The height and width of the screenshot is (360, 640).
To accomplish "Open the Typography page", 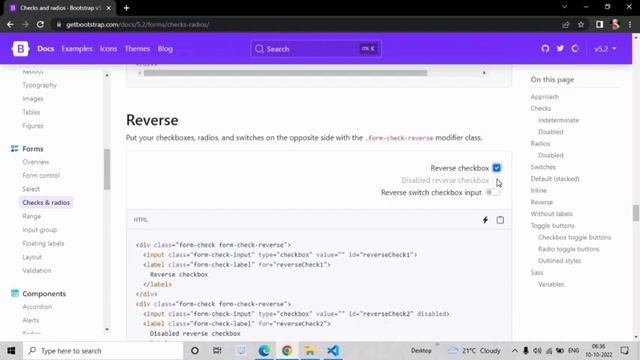I will pos(40,85).
